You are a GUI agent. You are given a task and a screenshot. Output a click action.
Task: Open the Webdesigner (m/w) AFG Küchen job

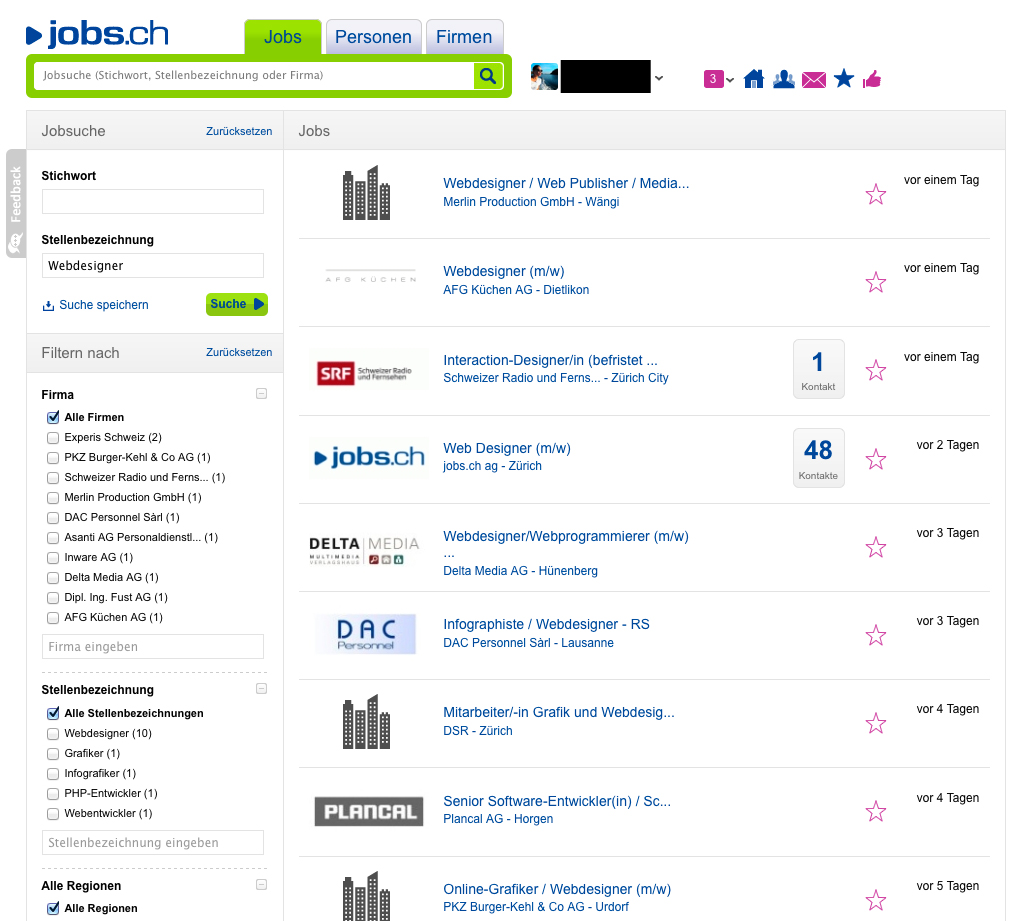(x=503, y=271)
